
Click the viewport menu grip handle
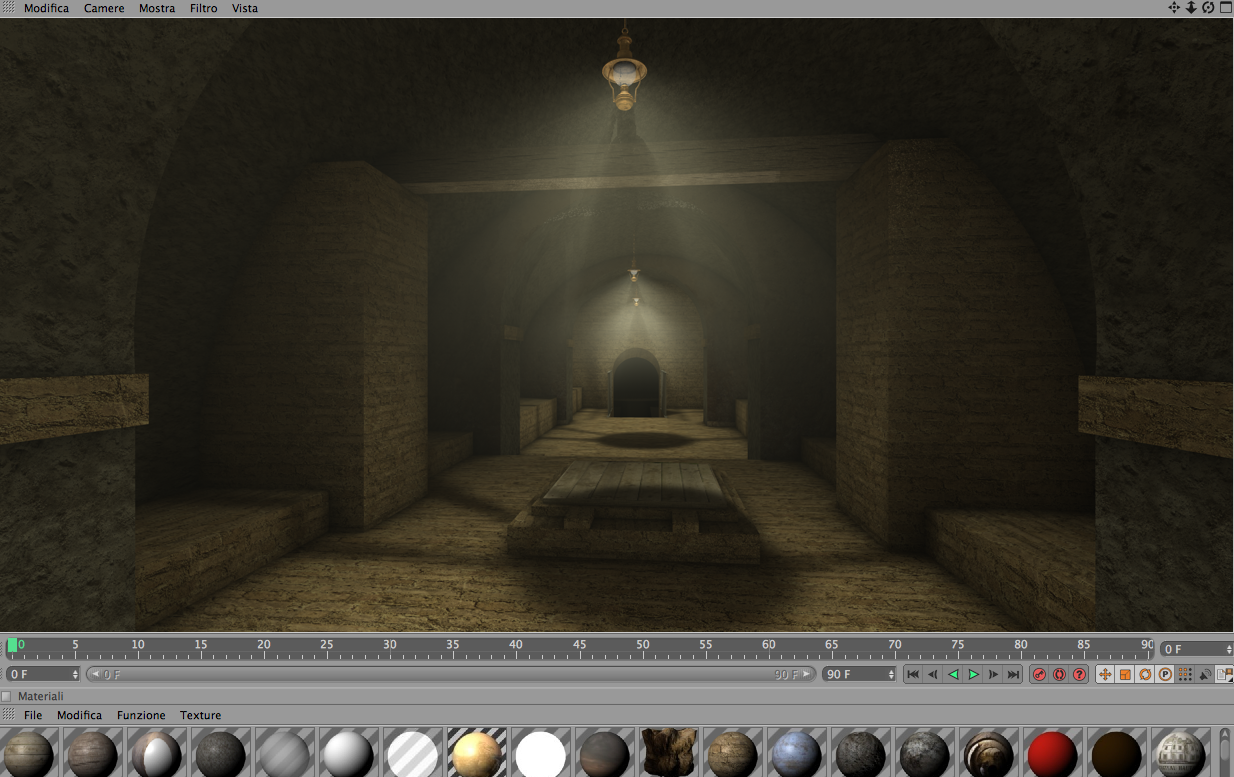click(x=8, y=8)
